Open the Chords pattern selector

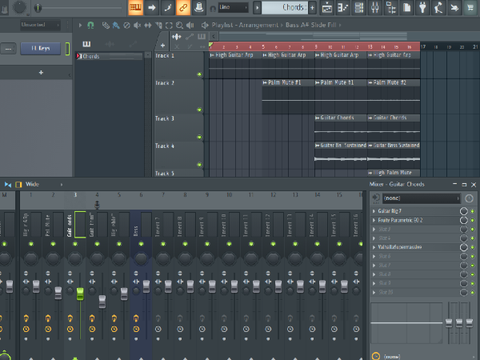coord(285,7)
